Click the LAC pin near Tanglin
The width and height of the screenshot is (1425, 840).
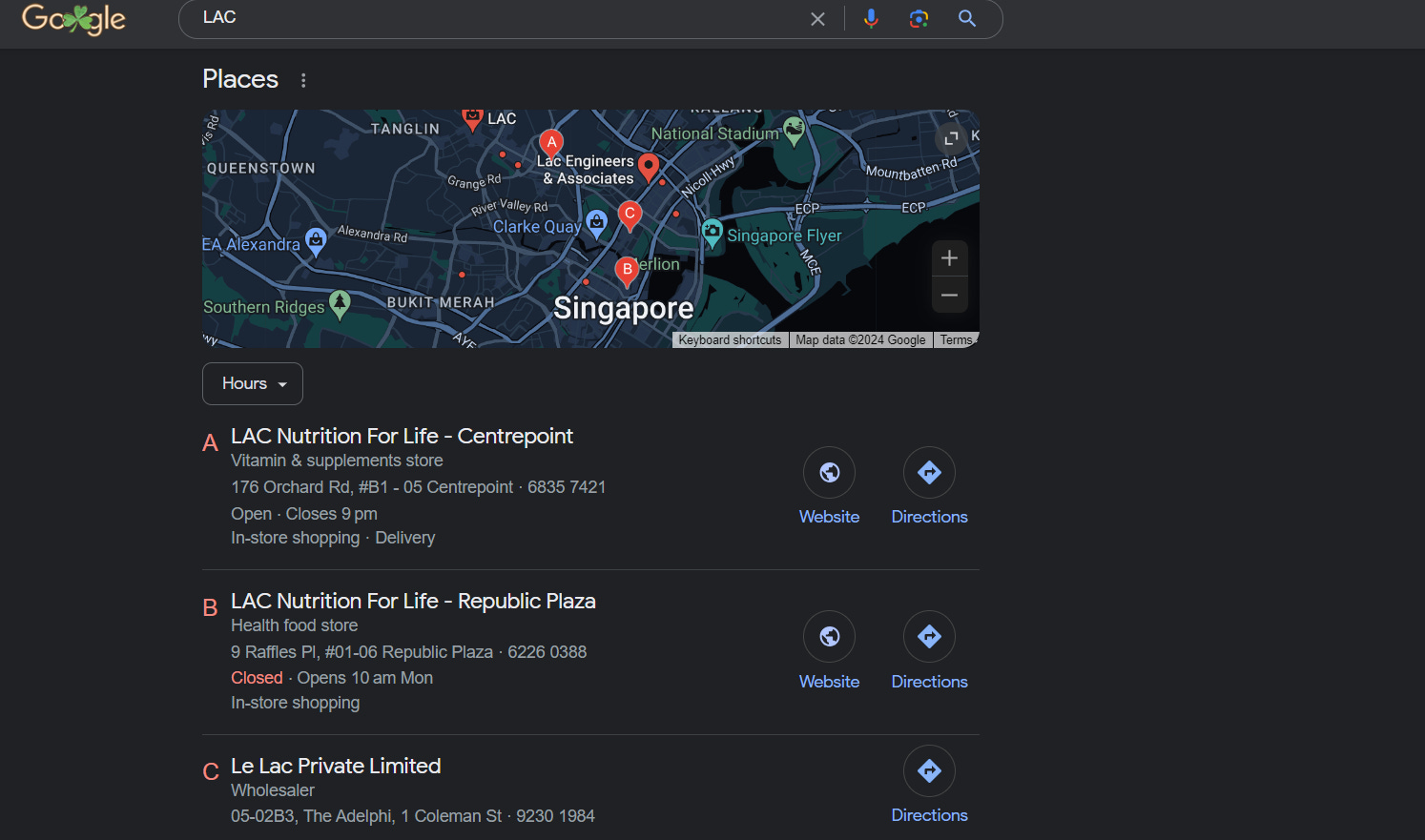pyautogui.click(x=472, y=118)
